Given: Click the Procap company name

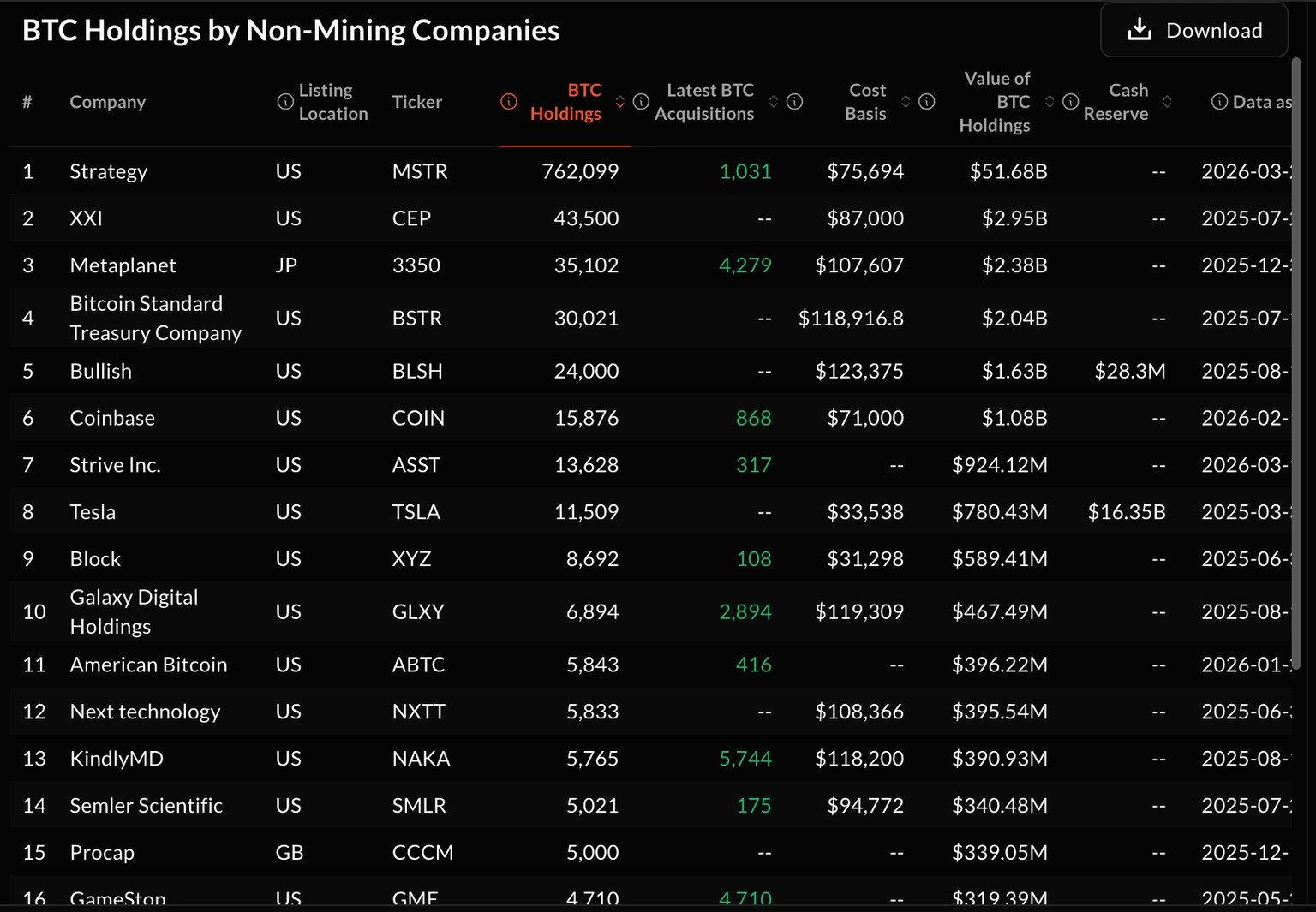Looking at the screenshot, I should pyautogui.click(x=102, y=853).
